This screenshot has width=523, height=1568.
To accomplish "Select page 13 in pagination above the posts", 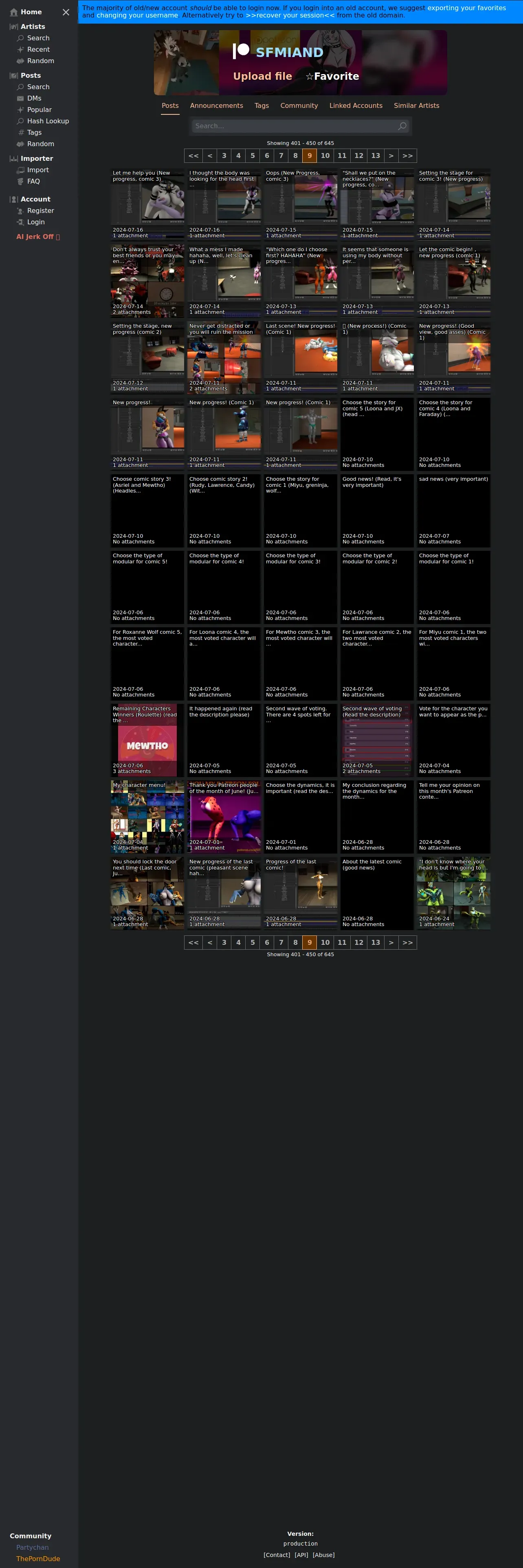I will click(x=376, y=156).
